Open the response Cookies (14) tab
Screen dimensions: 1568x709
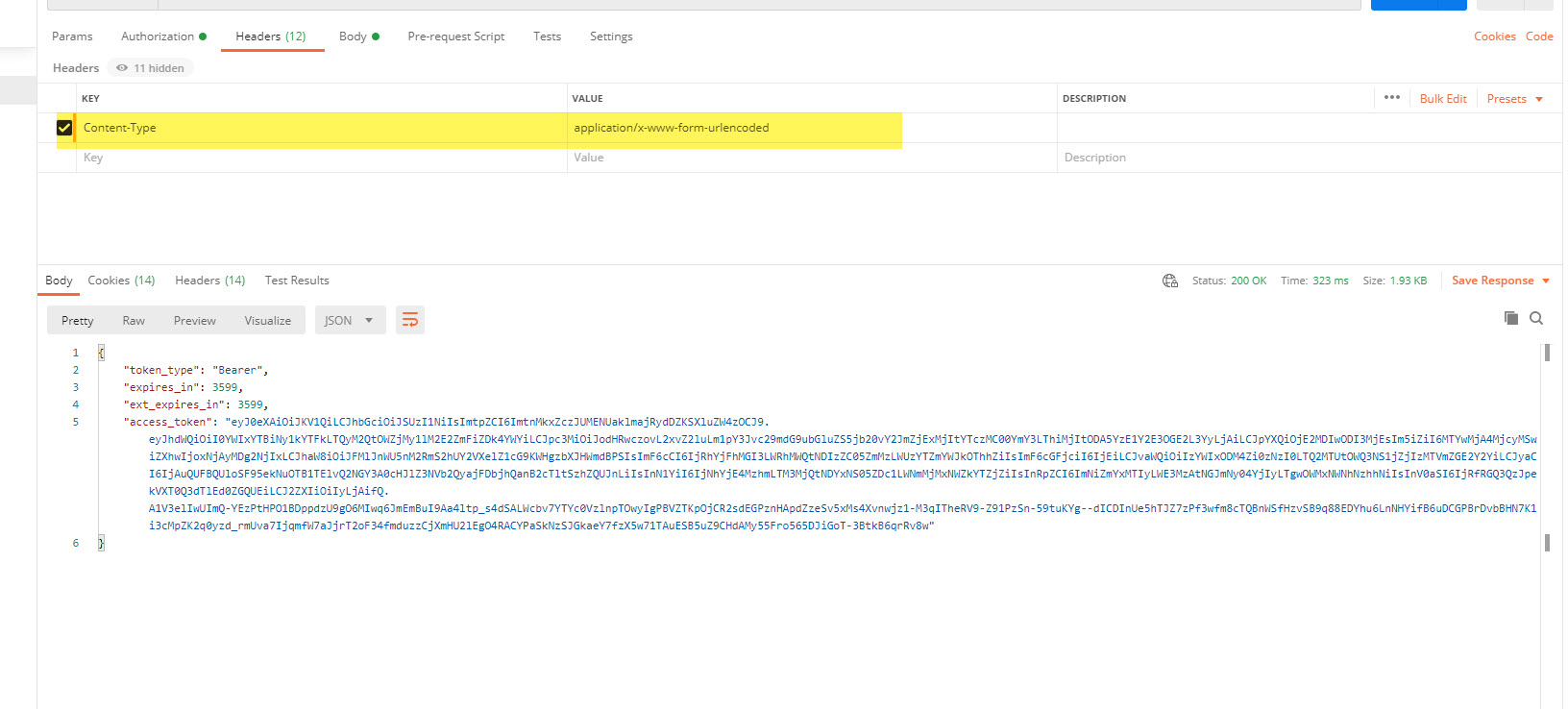click(x=121, y=281)
